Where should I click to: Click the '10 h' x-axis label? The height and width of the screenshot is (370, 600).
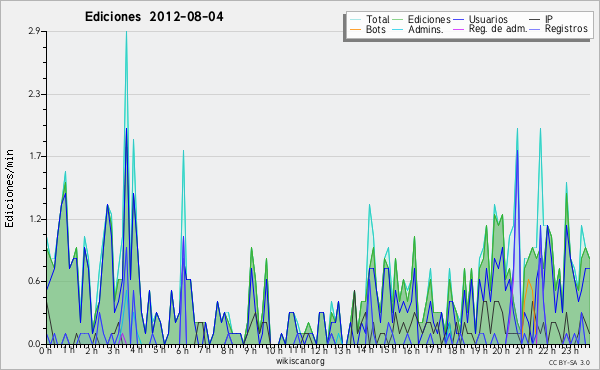[274, 351]
